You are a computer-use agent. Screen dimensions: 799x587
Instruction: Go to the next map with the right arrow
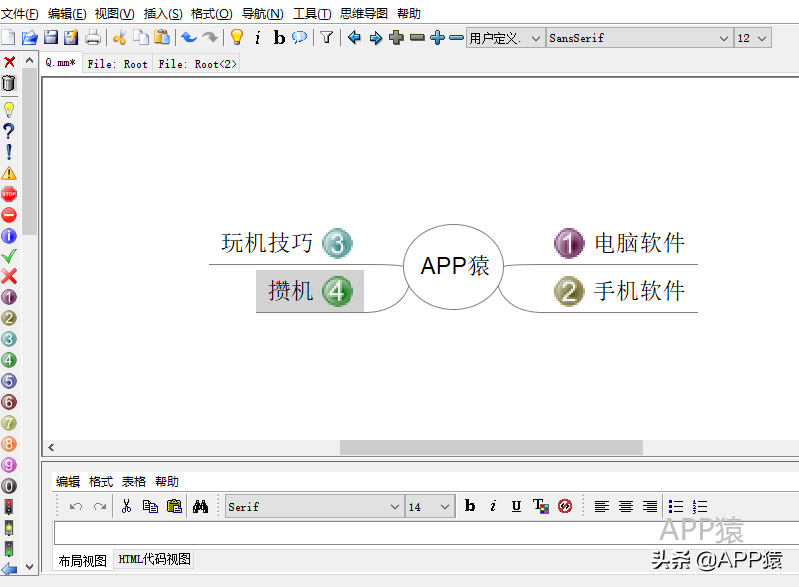point(375,38)
